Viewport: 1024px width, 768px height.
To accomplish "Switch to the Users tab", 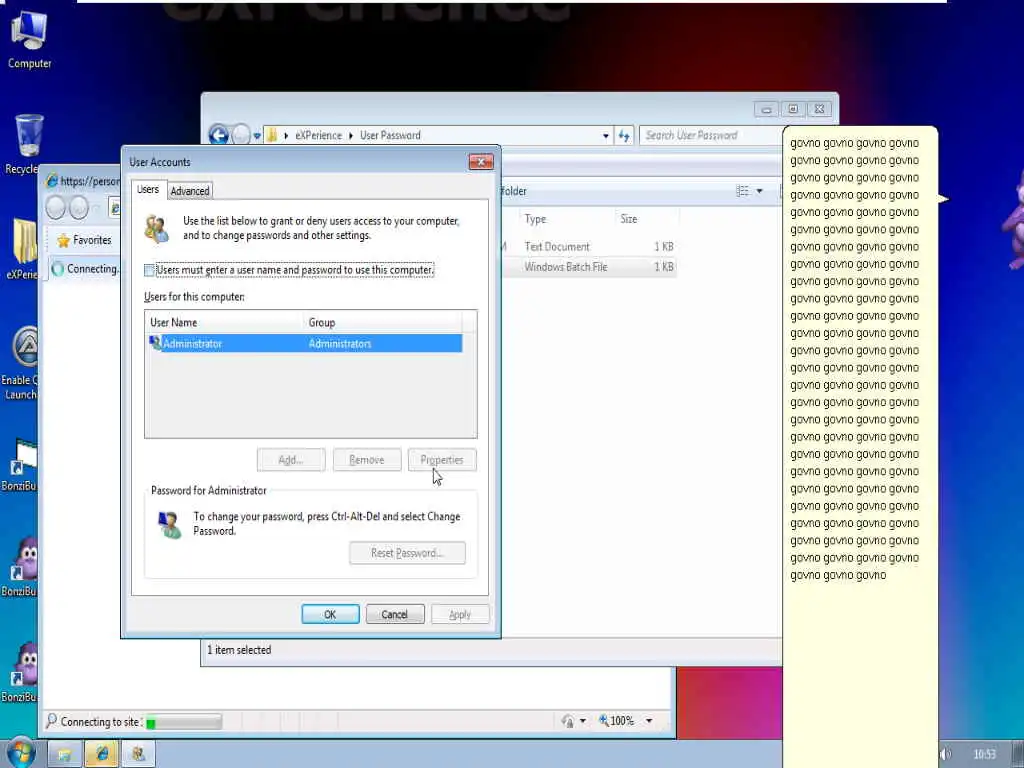I will coord(148,189).
